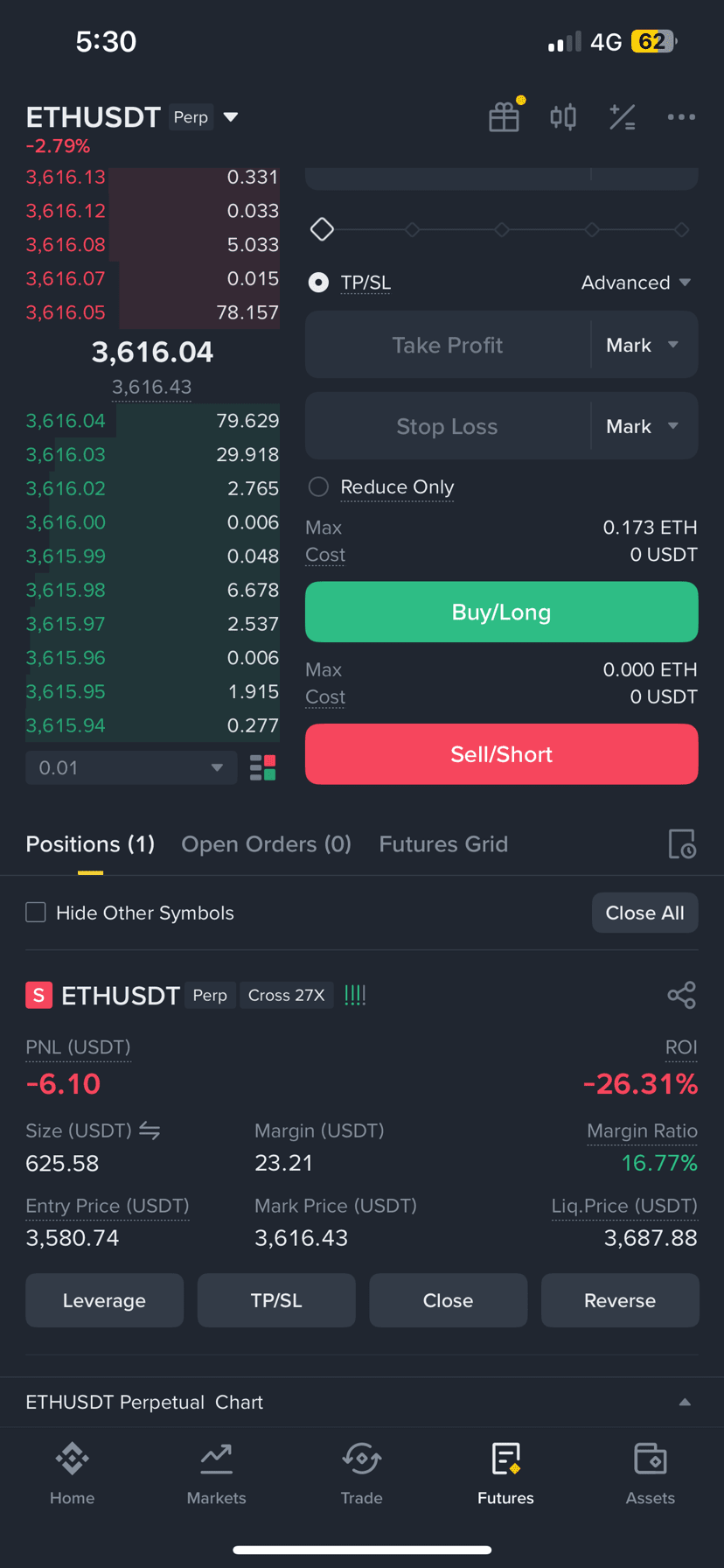Enable the TP/SL radio option
The image size is (724, 1568).
pos(319,283)
